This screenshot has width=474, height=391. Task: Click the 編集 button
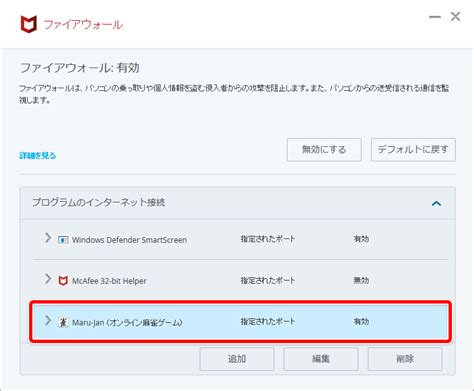[321, 359]
